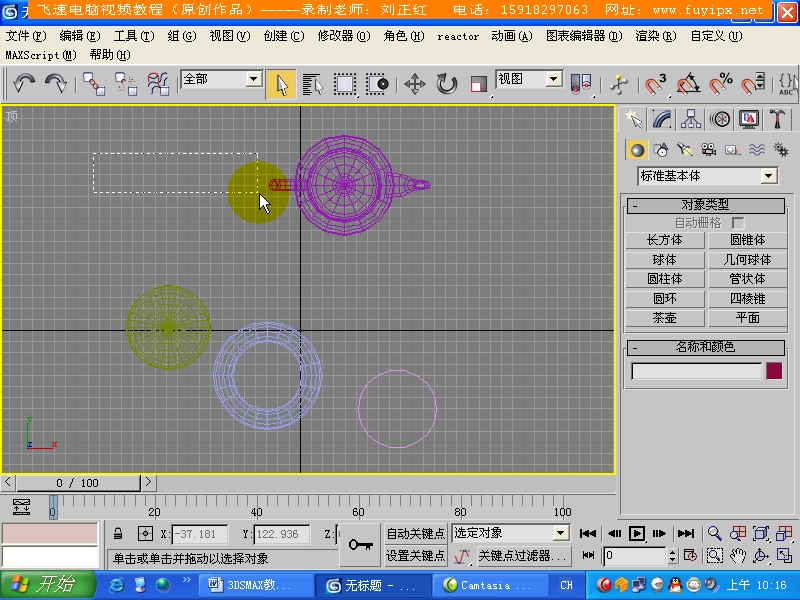Open the 渲染(R) menu
This screenshot has height=600, width=800.
point(656,36)
